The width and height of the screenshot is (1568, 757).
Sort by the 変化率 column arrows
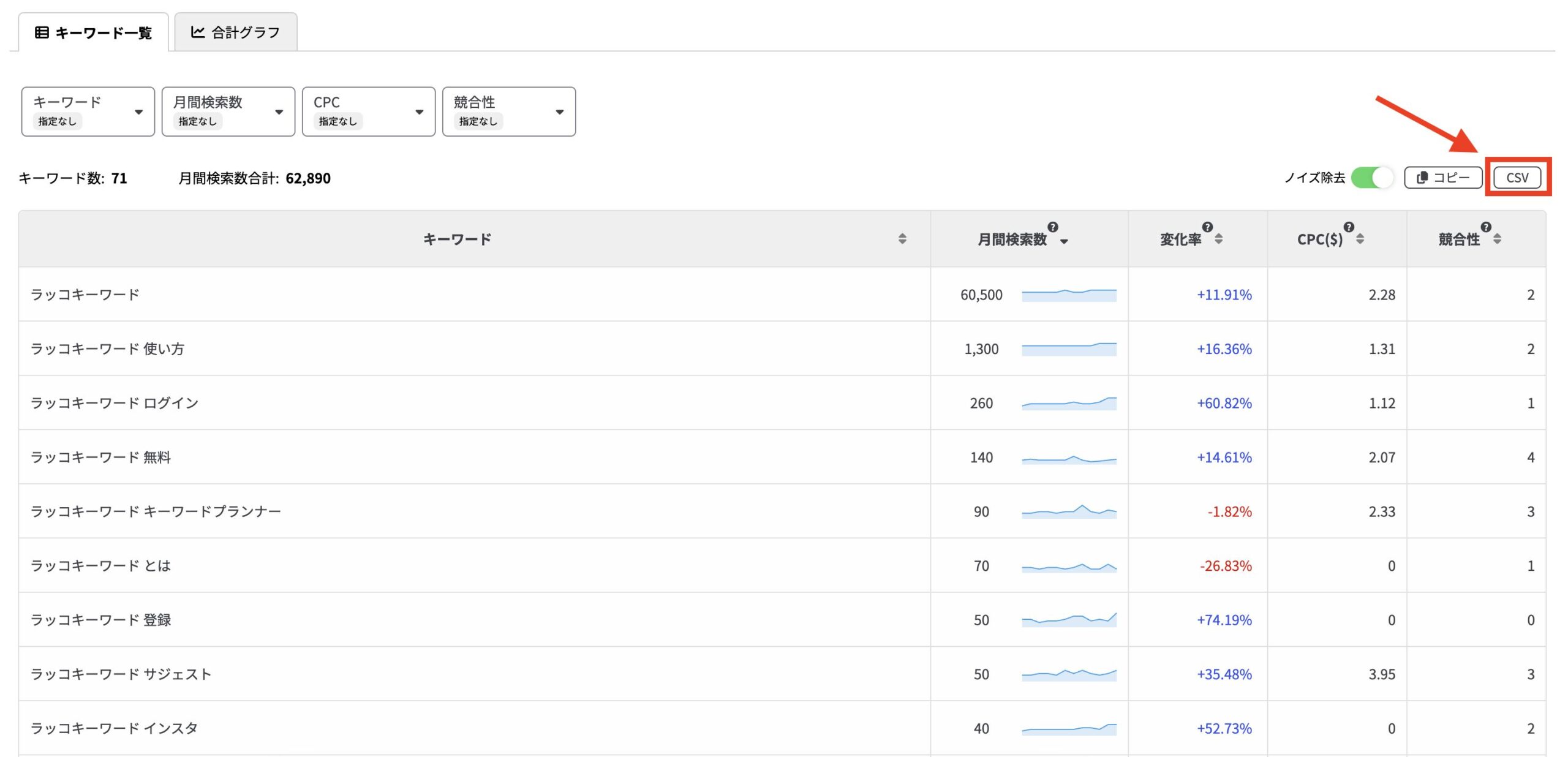point(1219,239)
